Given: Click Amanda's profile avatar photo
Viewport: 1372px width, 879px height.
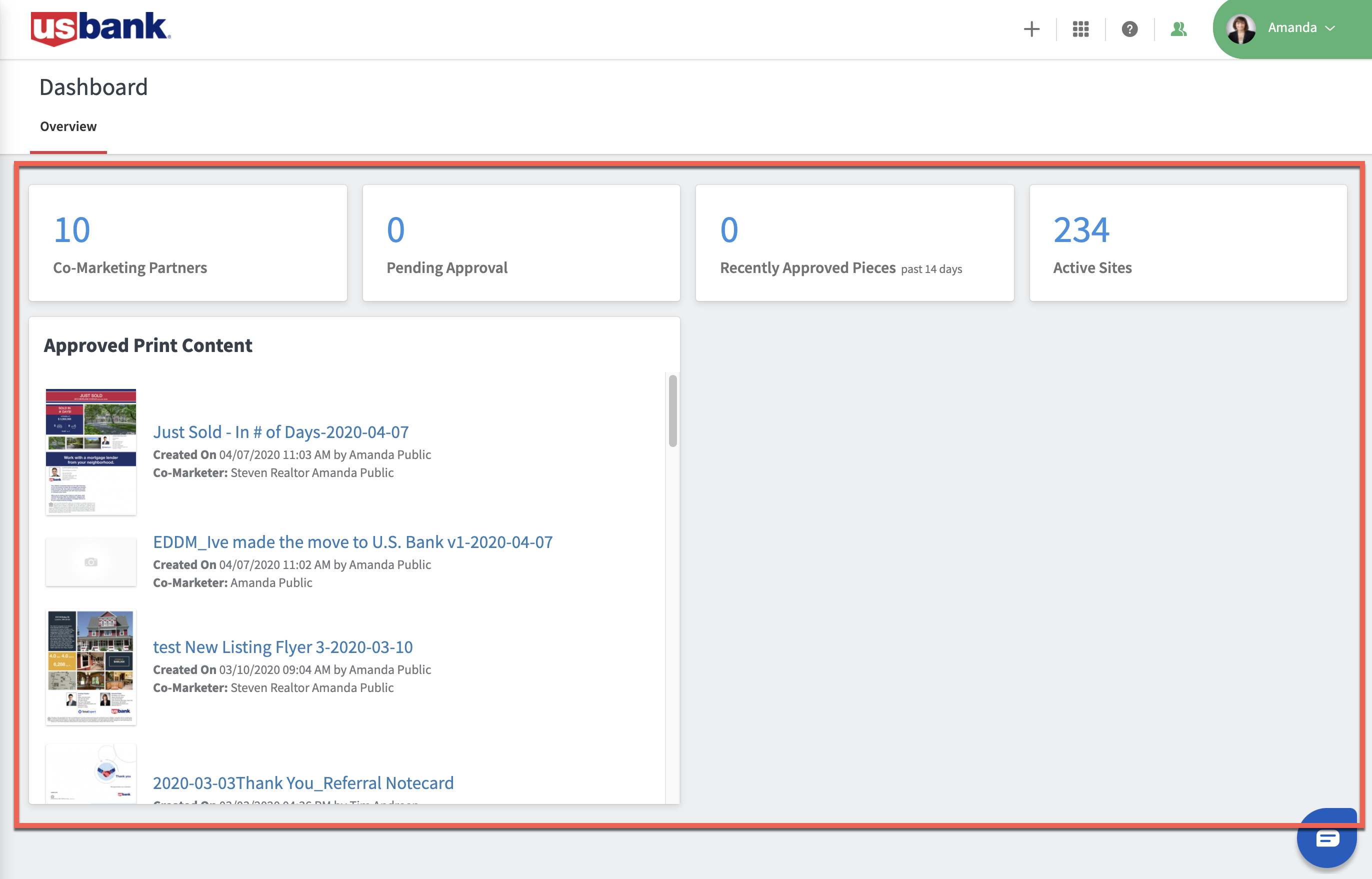Looking at the screenshot, I should (x=1240, y=28).
